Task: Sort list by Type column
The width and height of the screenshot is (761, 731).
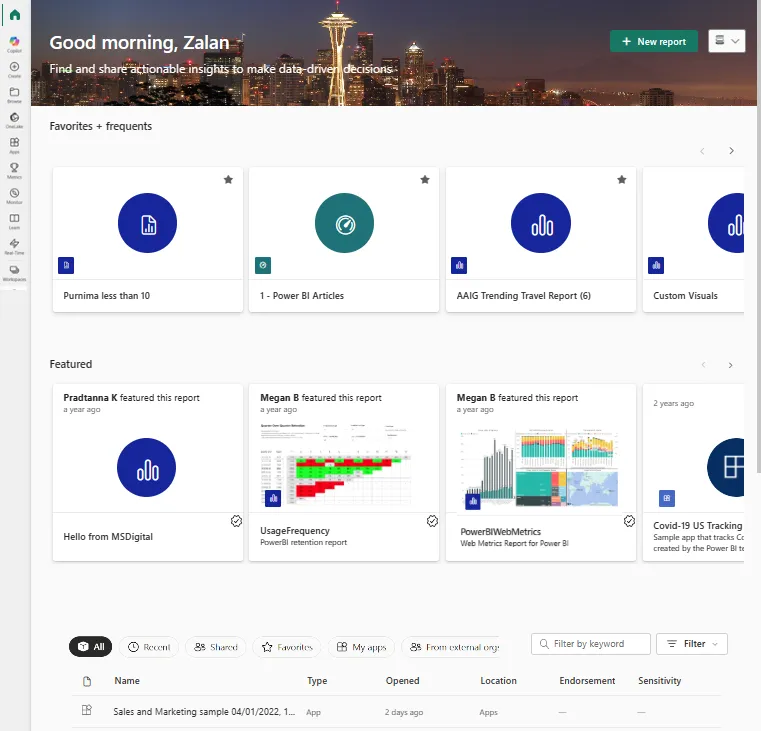Action: click(x=317, y=681)
